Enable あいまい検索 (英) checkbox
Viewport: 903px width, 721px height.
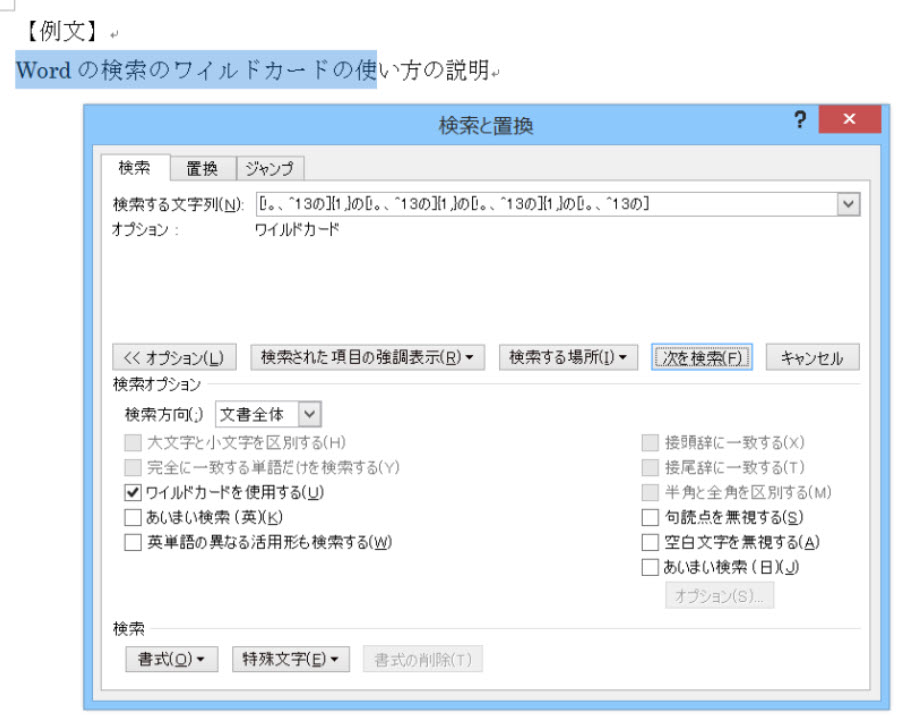coord(133,517)
